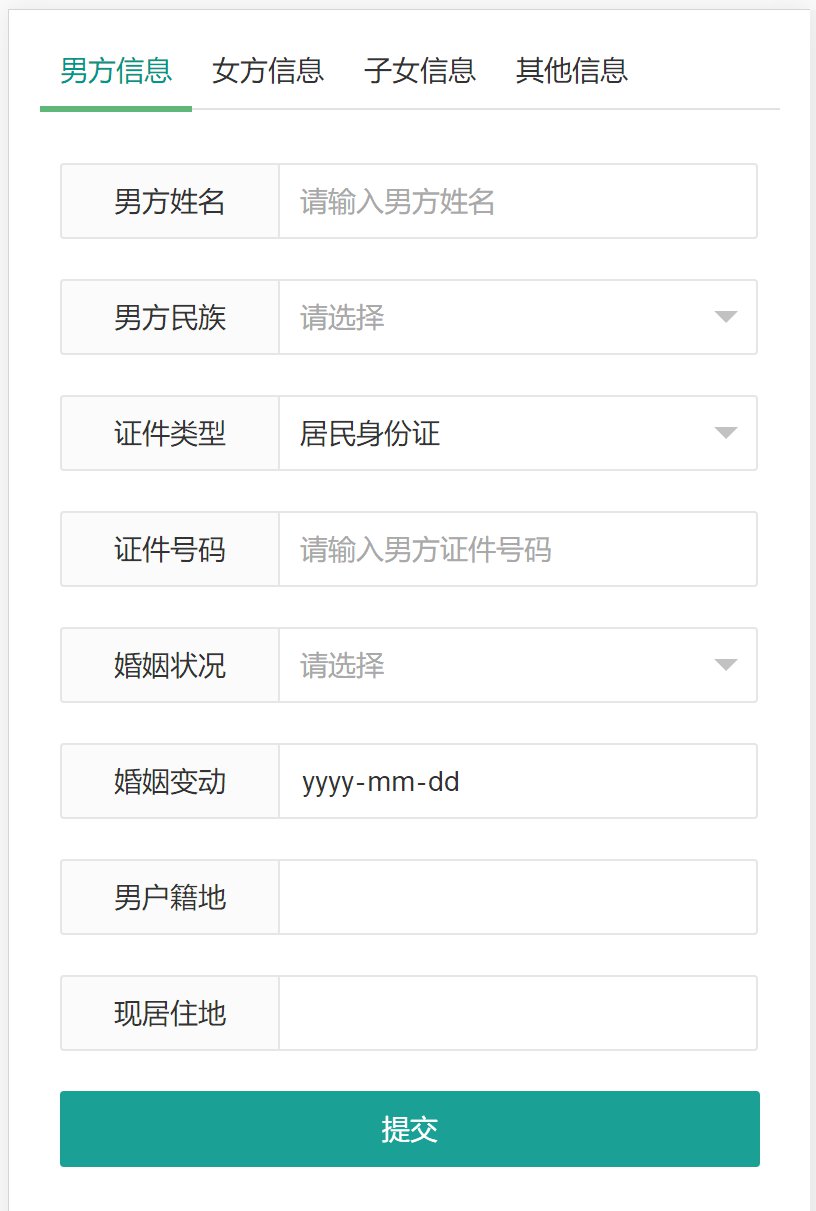Viewport: 816px width, 1211px height.
Task: Click the 现居住地 label
Action: [170, 1013]
